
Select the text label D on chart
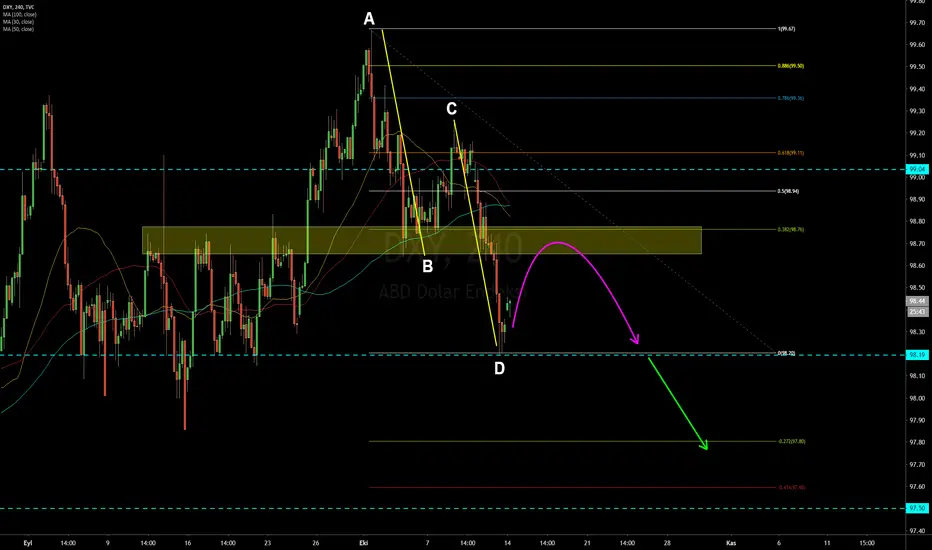[499, 369]
